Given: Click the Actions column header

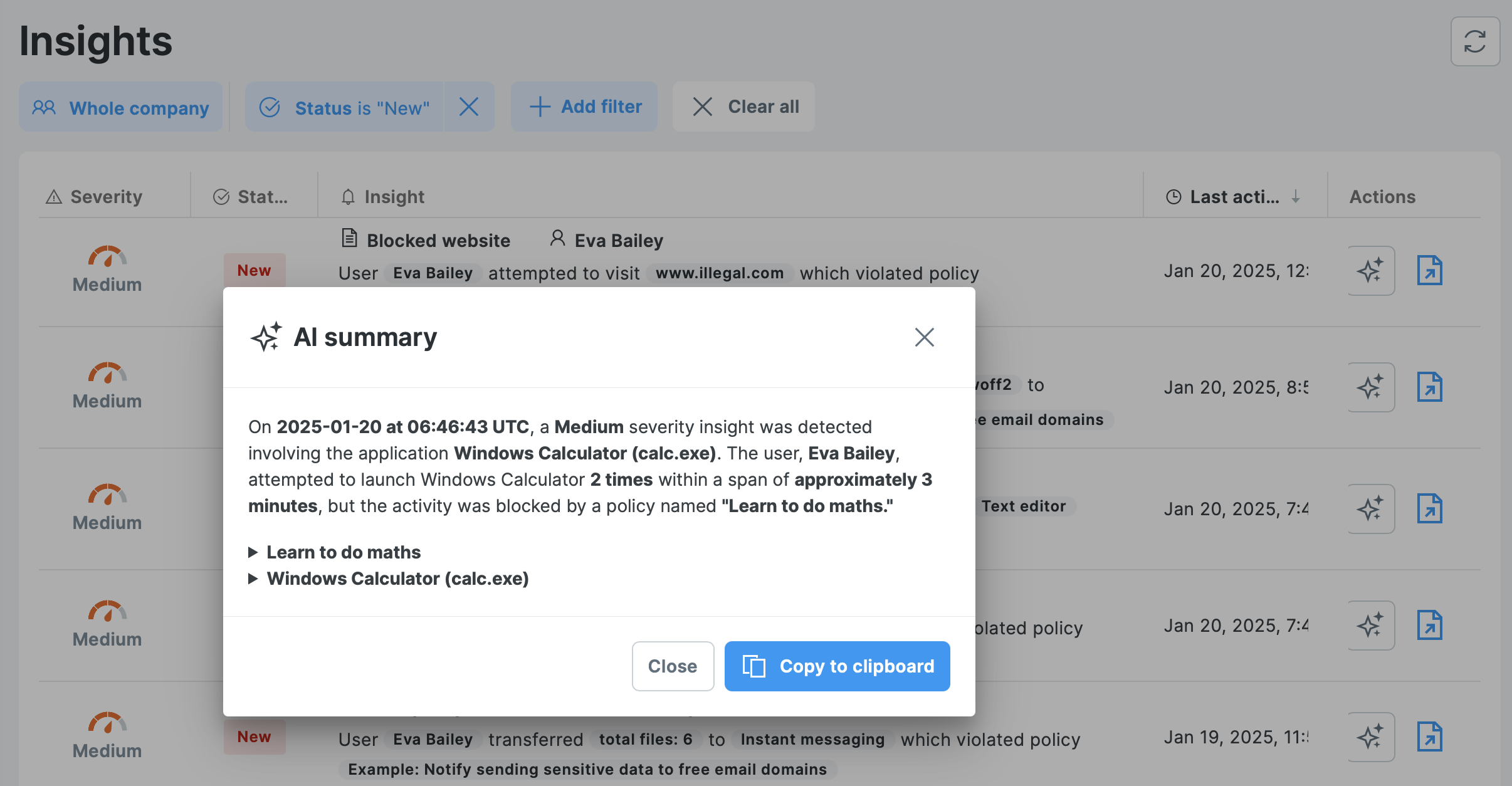Looking at the screenshot, I should pyautogui.click(x=1382, y=197).
